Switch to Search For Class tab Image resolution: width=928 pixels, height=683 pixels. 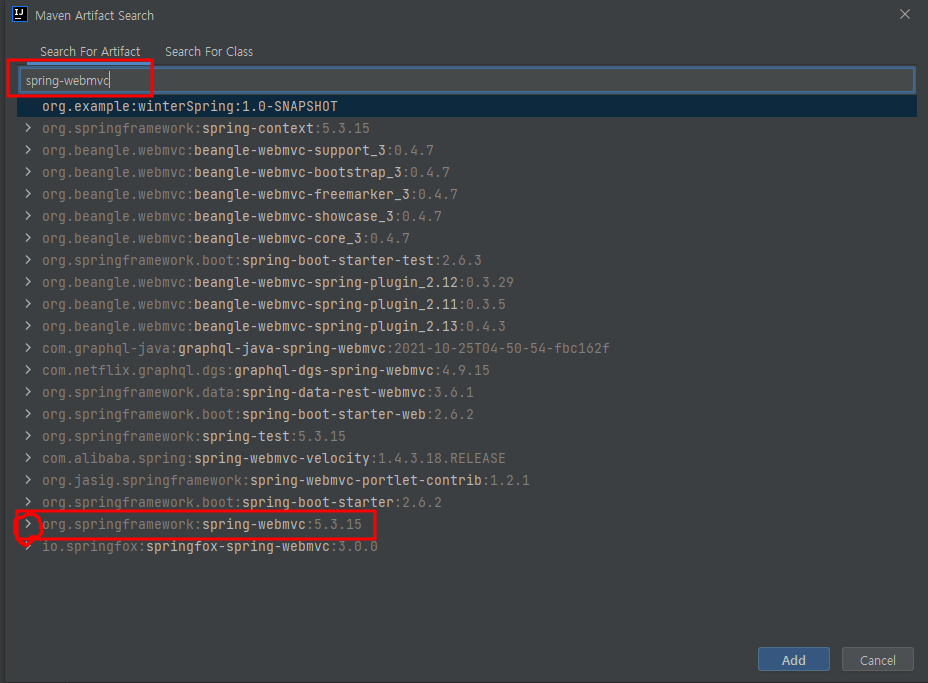pyautogui.click(x=209, y=51)
